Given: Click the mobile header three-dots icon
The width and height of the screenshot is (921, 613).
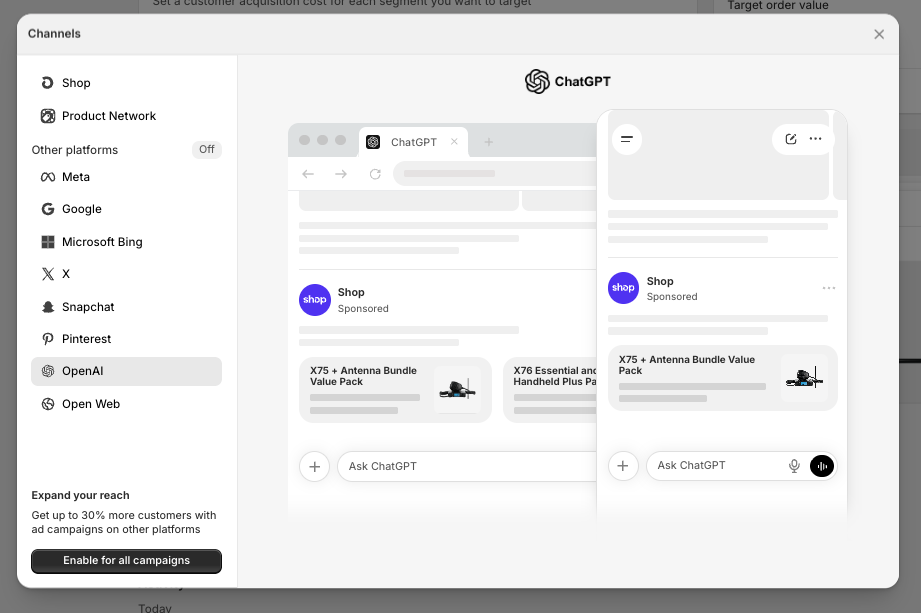Looking at the screenshot, I should pyautogui.click(x=815, y=139).
